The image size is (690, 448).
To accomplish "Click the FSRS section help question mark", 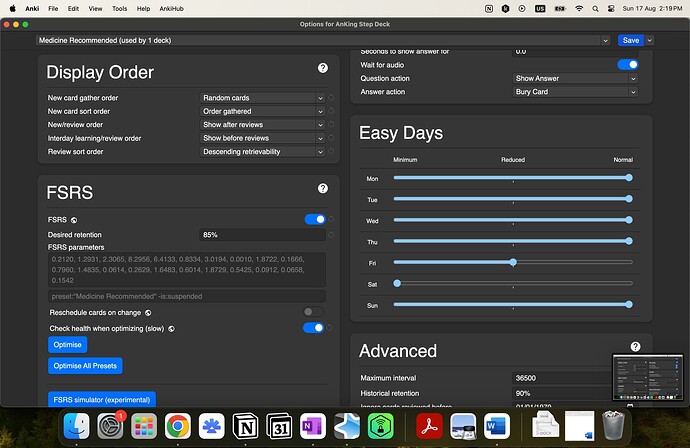I will (322, 188).
